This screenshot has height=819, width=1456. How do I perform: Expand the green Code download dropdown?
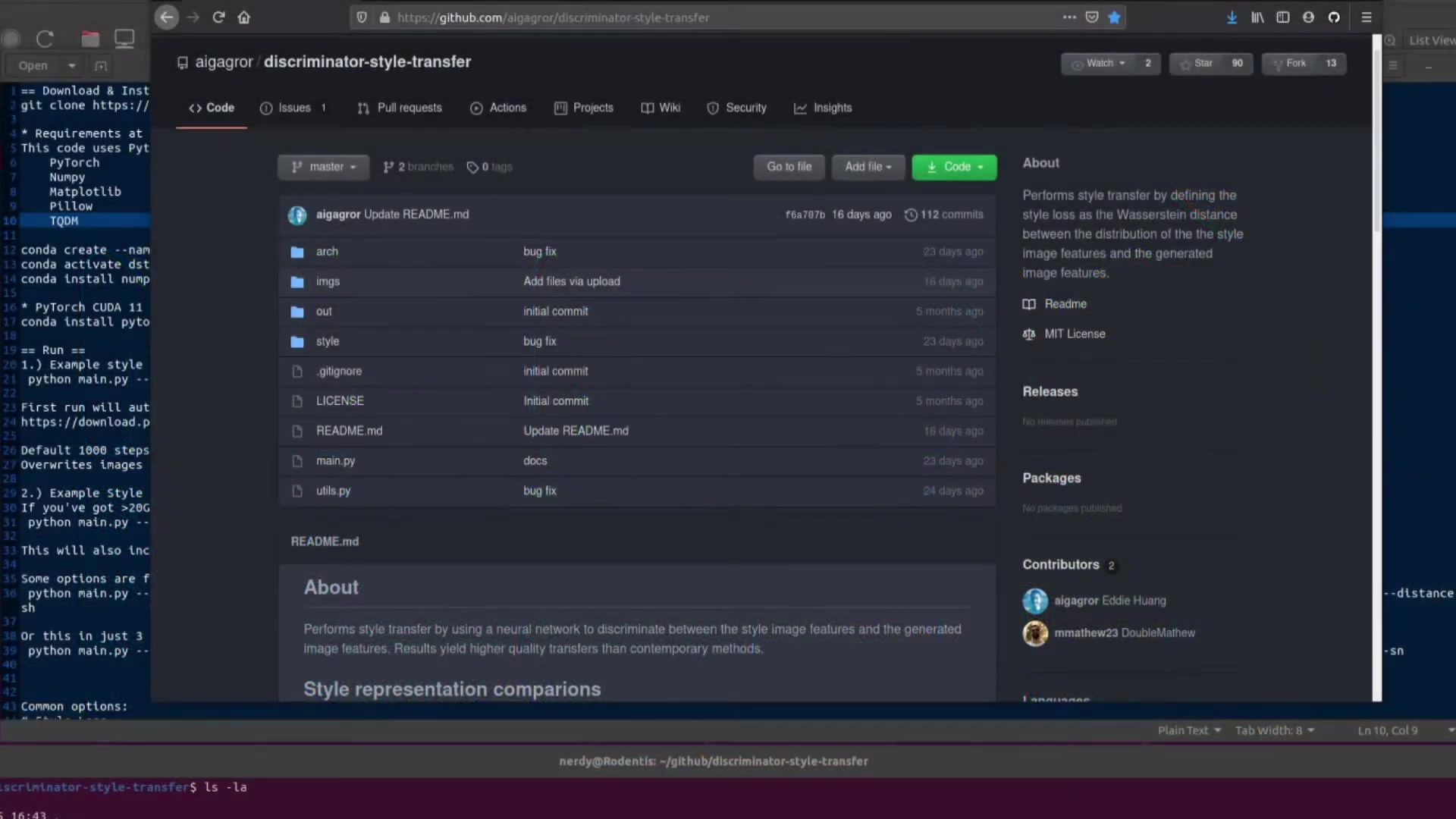[954, 167]
